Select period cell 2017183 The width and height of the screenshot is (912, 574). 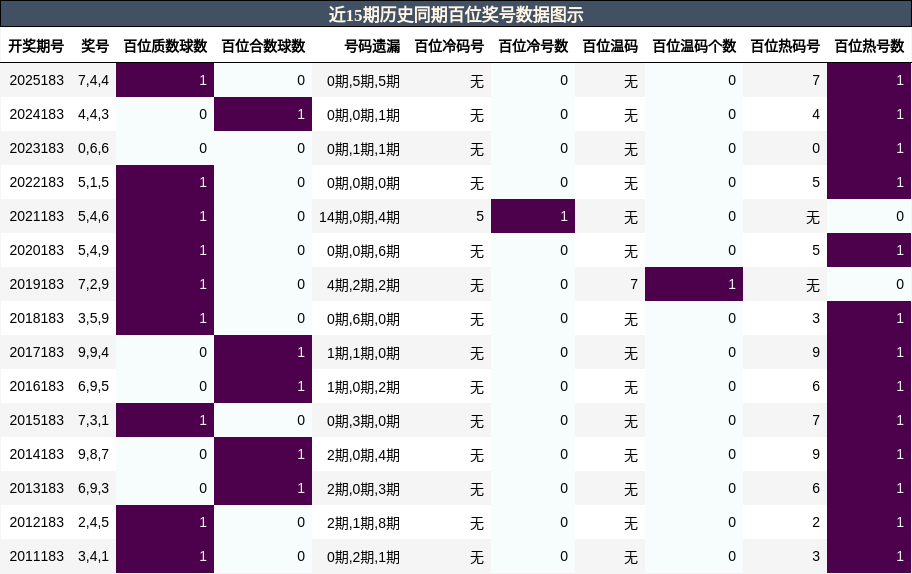[x=37, y=352]
